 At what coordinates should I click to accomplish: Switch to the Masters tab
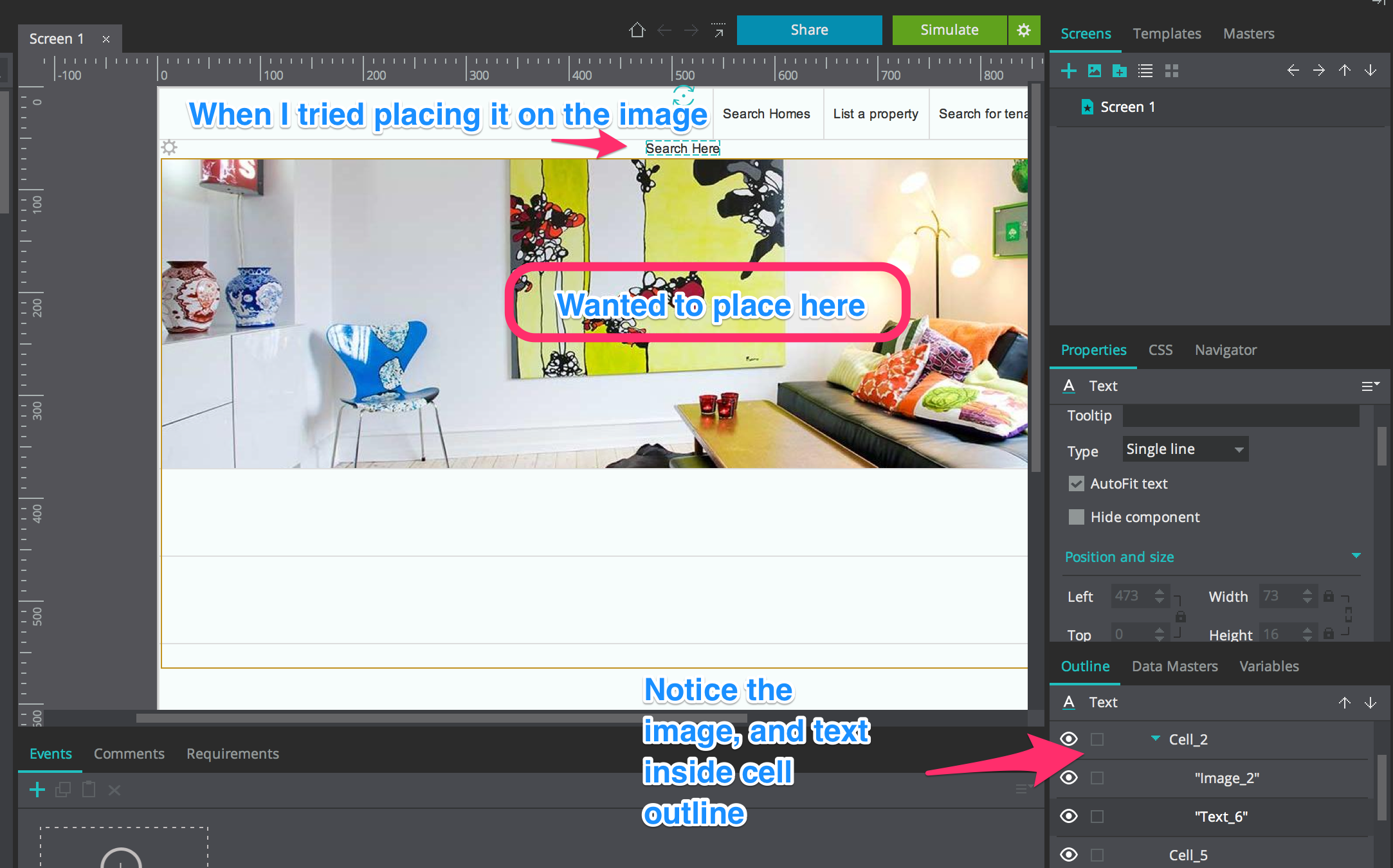click(x=1248, y=33)
